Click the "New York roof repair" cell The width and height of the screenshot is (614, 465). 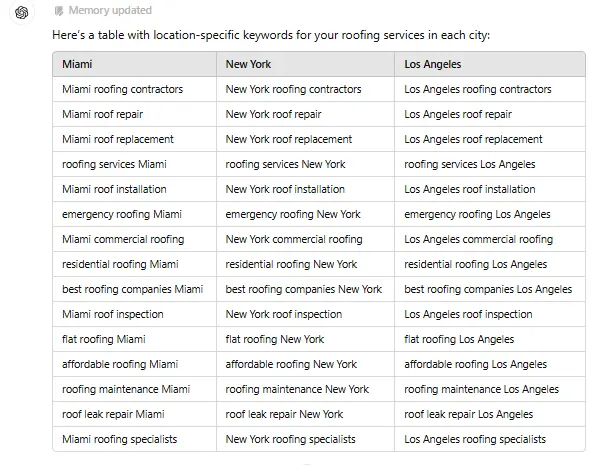[274, 114]
